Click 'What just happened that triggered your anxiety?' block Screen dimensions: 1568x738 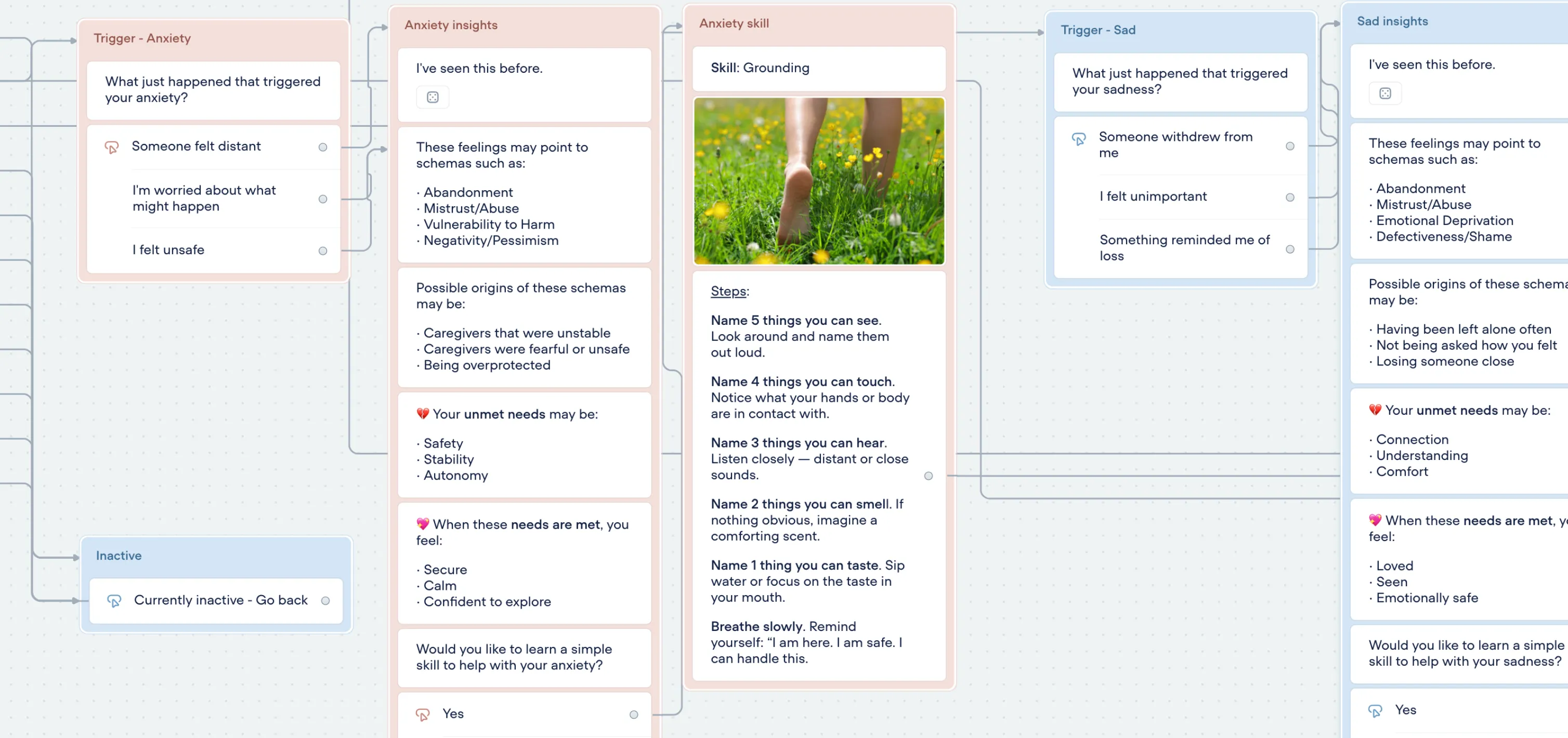[213, 90]
